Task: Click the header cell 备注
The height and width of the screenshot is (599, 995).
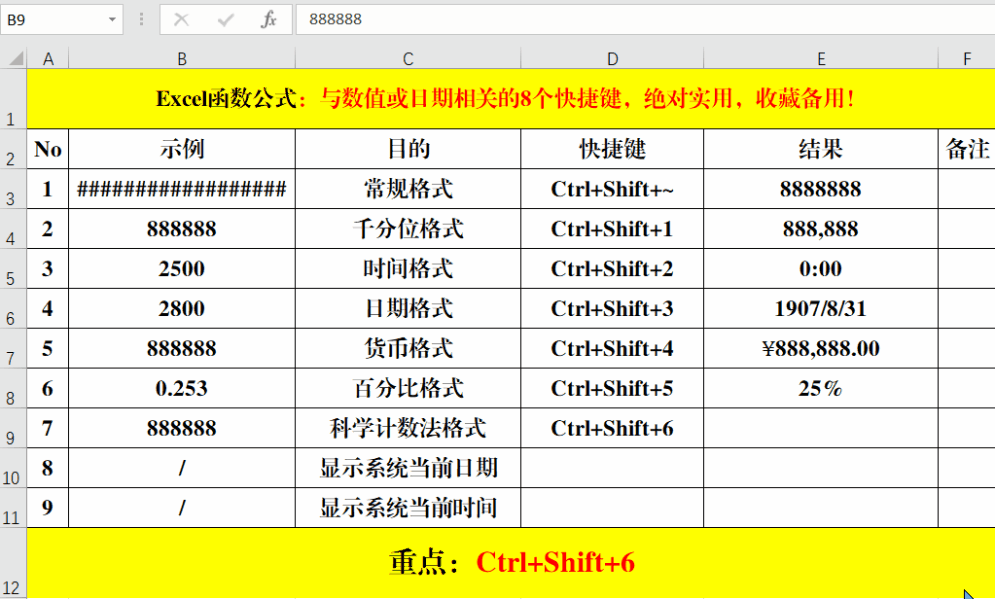Action: tap(967, 149)
